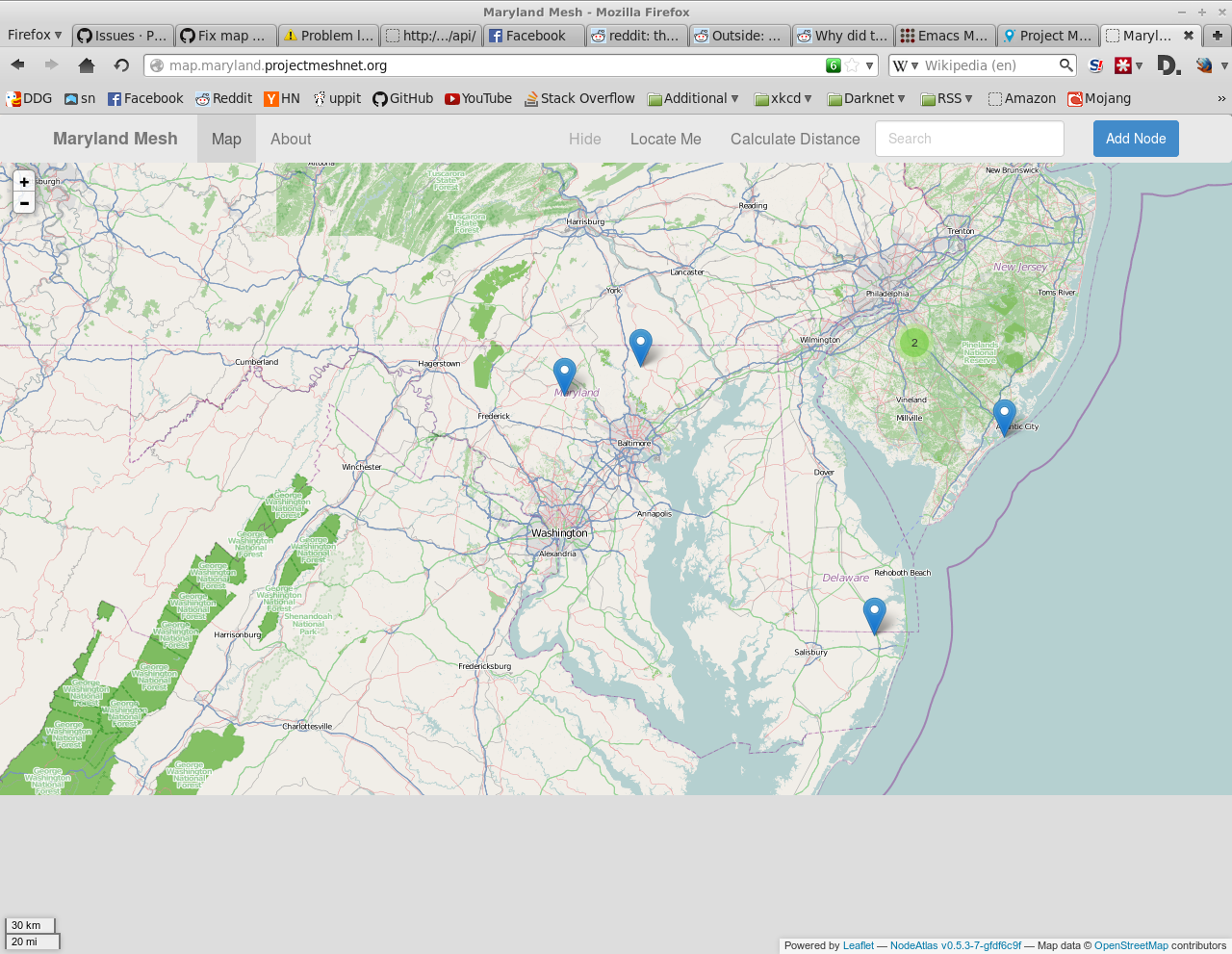Zoom in the map with plus button

click(24, 182)
